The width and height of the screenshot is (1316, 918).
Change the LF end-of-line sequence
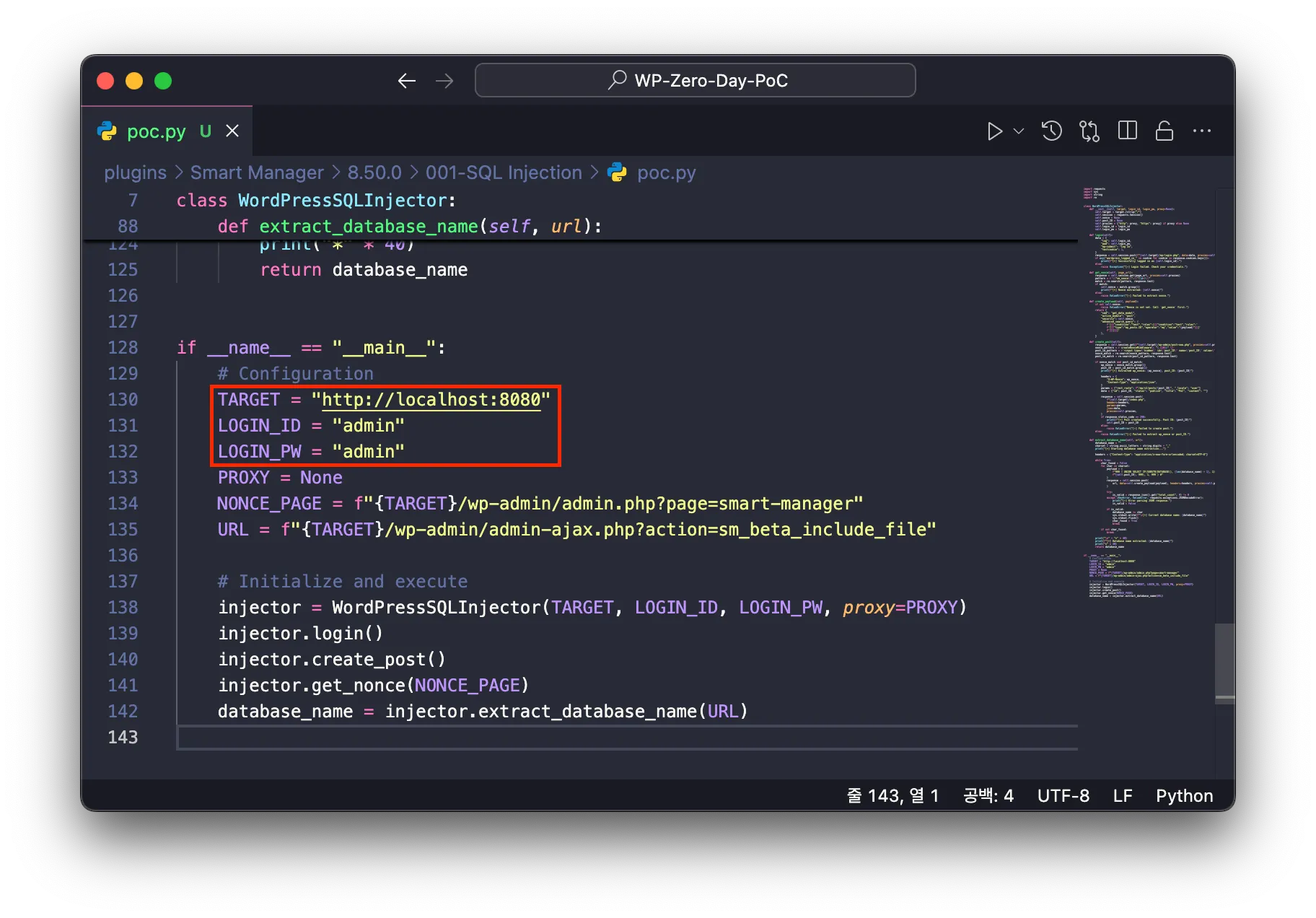tap(1122, 795)
